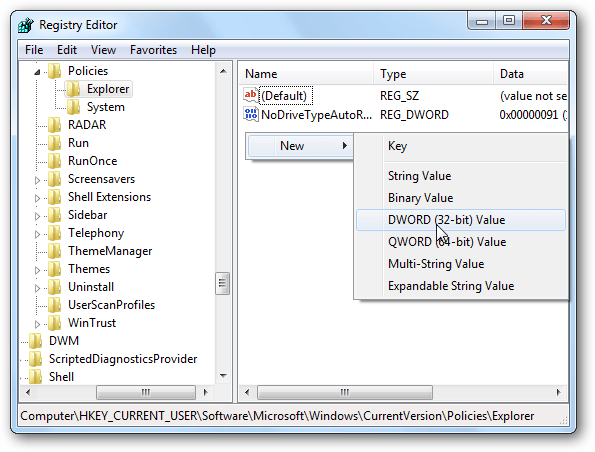Open the New submenu arrow

coord(345,146)
